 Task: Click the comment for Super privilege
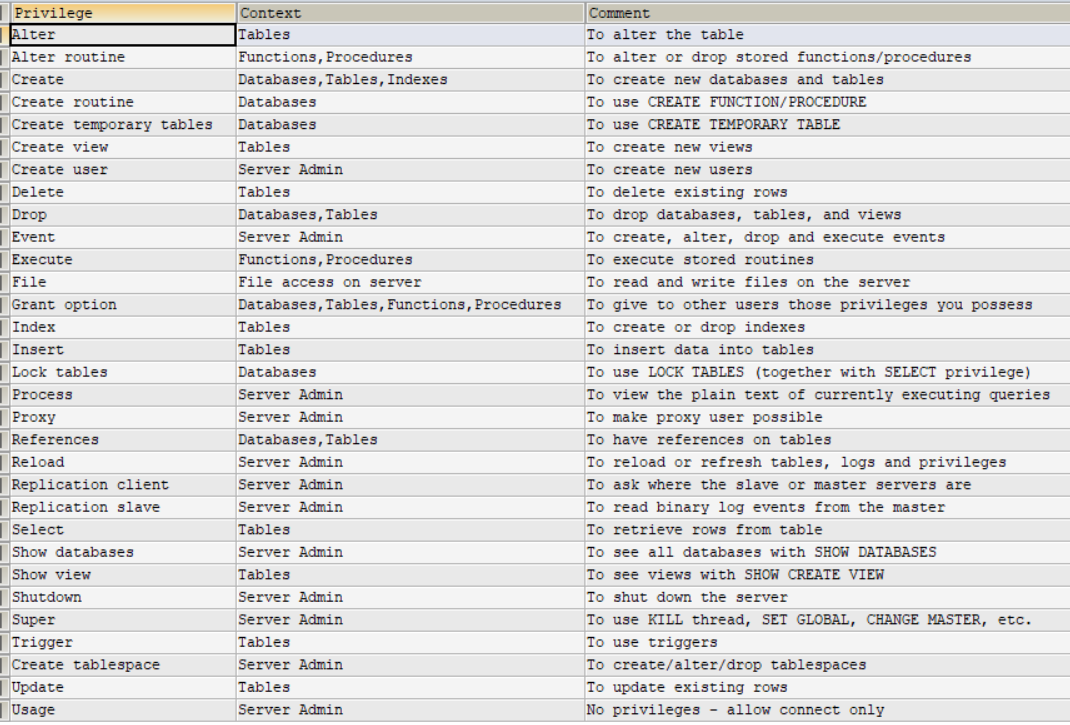click(x=808, y=620)
